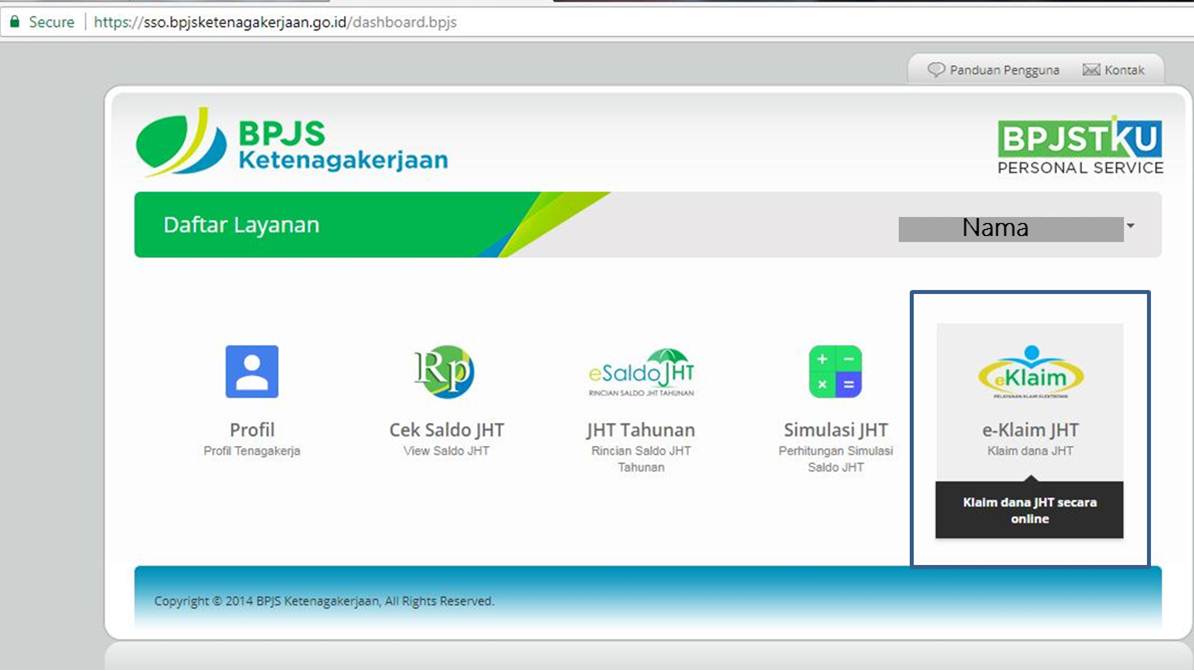Click the View Saldo JHT subtitle
This screenshot has width=1194, height=670.
446,451
